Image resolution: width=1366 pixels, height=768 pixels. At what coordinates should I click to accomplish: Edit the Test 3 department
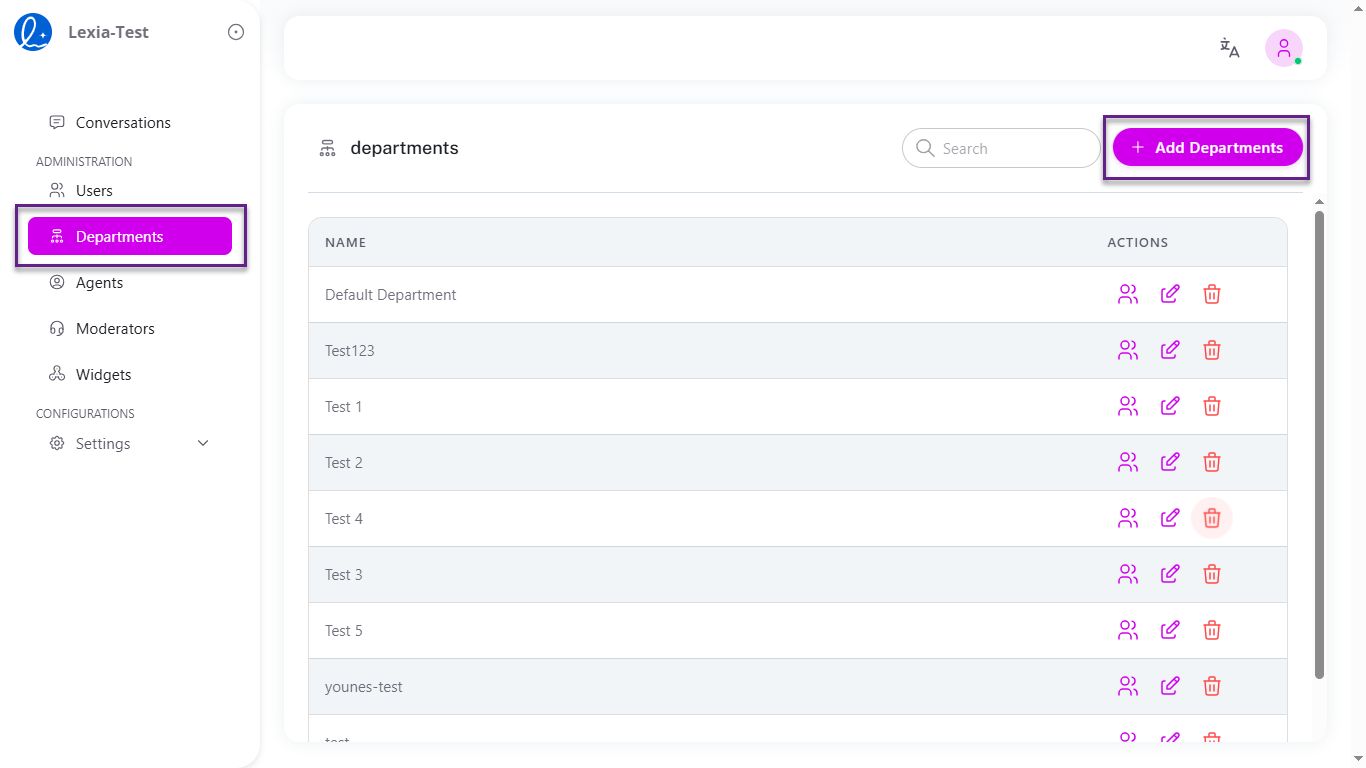pyautogui.click(x=1170, y=574)
